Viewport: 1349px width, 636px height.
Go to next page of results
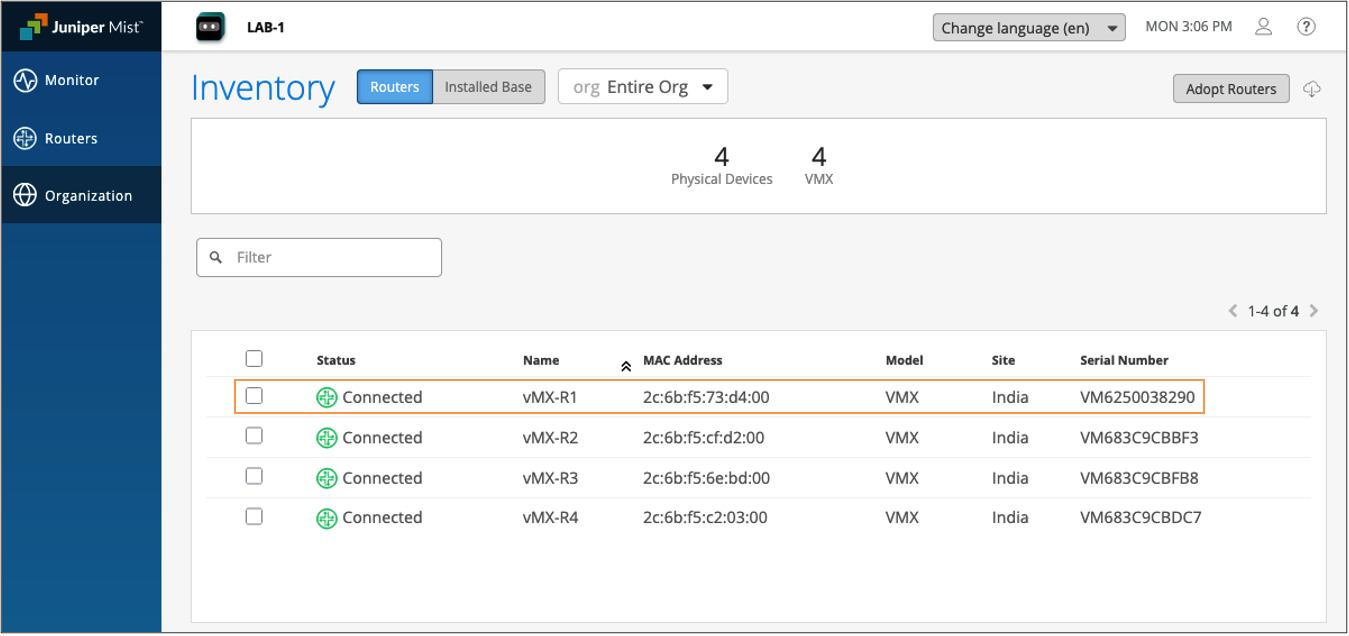[1314, 311]
